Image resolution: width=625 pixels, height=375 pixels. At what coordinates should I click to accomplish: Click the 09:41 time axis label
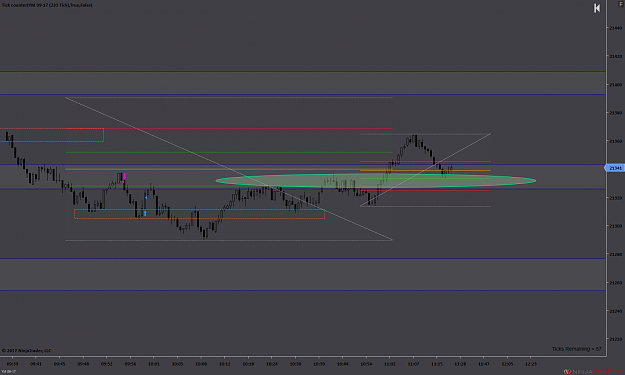[x=36, y=364]
